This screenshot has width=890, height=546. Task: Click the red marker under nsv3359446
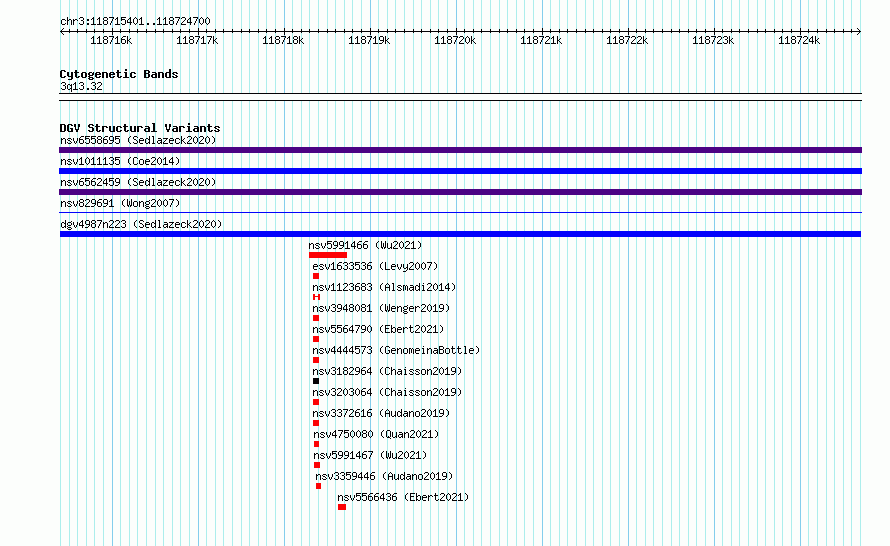click(318, 486)
